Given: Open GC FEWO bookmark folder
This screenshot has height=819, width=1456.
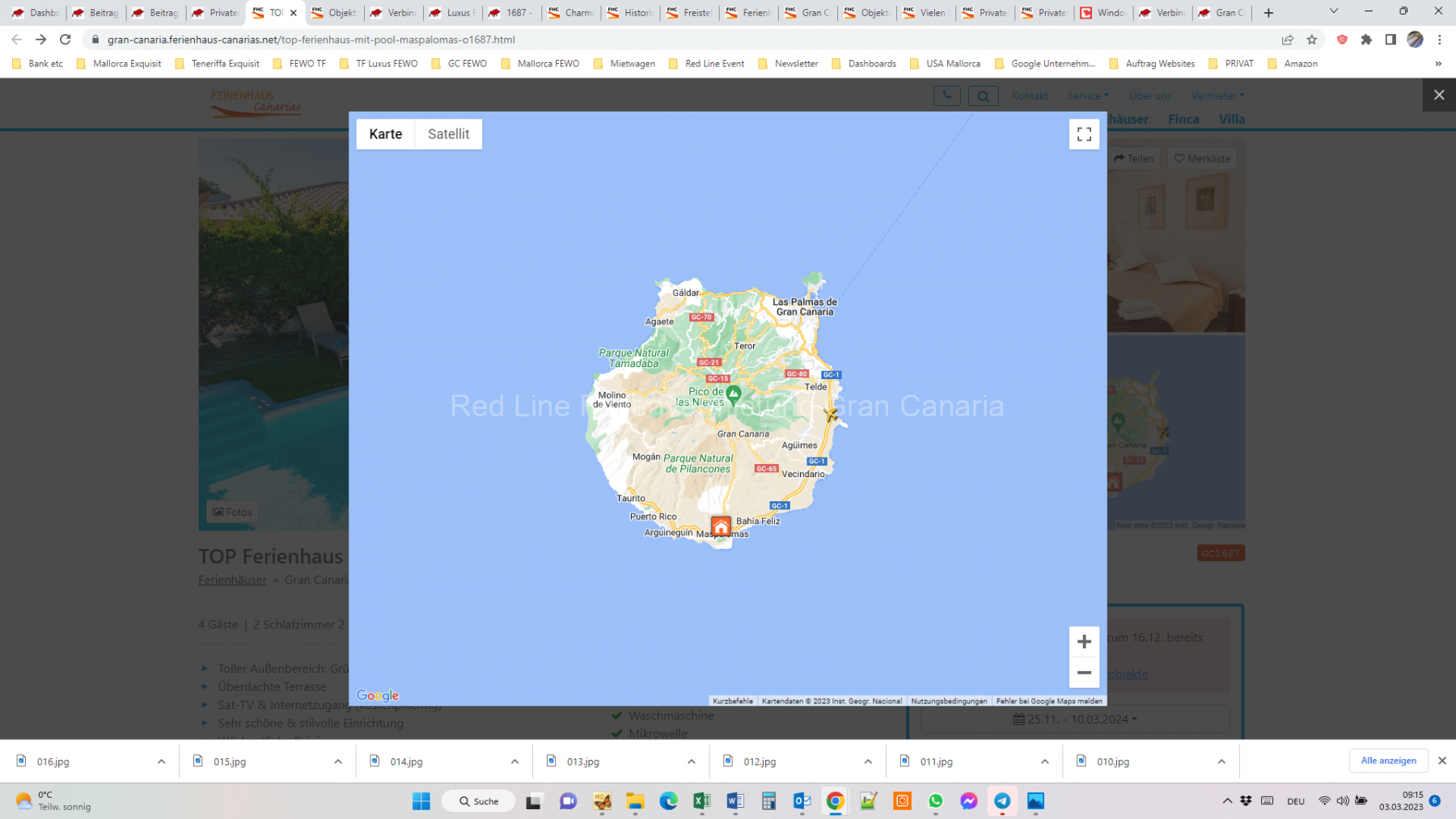Looking at the screenshot, I should 459,64.
